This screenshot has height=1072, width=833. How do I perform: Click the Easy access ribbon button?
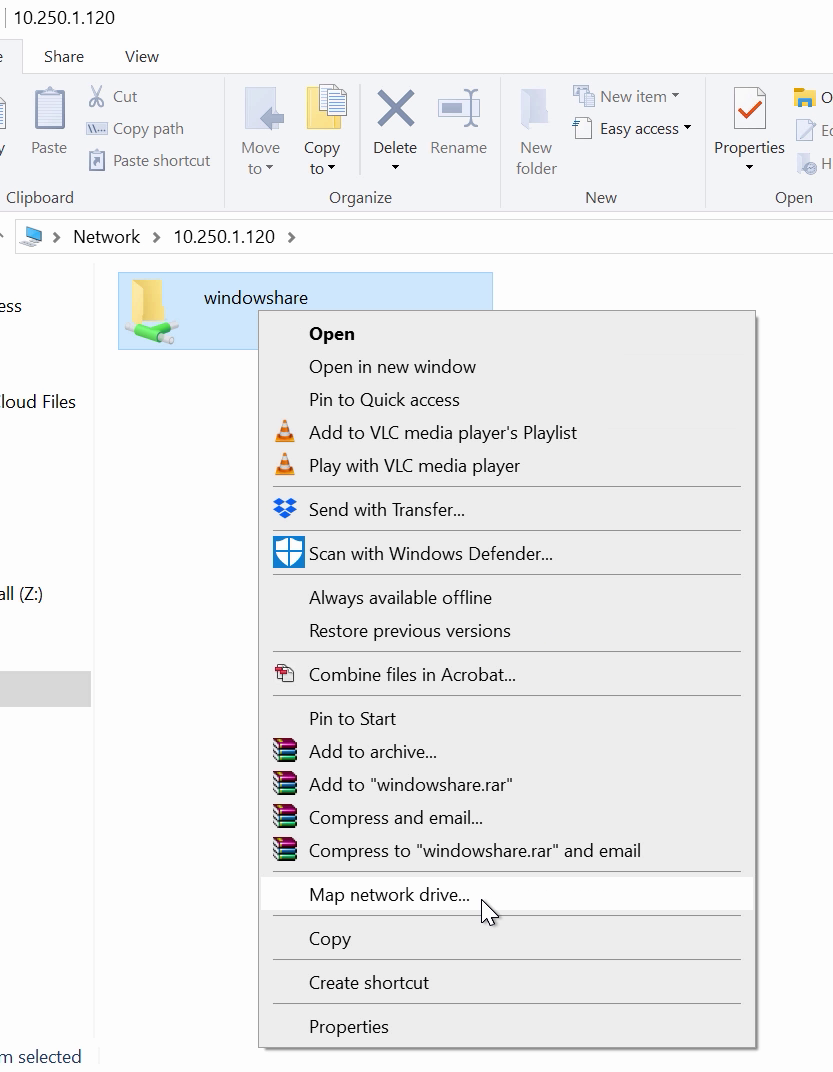point(632,129)
